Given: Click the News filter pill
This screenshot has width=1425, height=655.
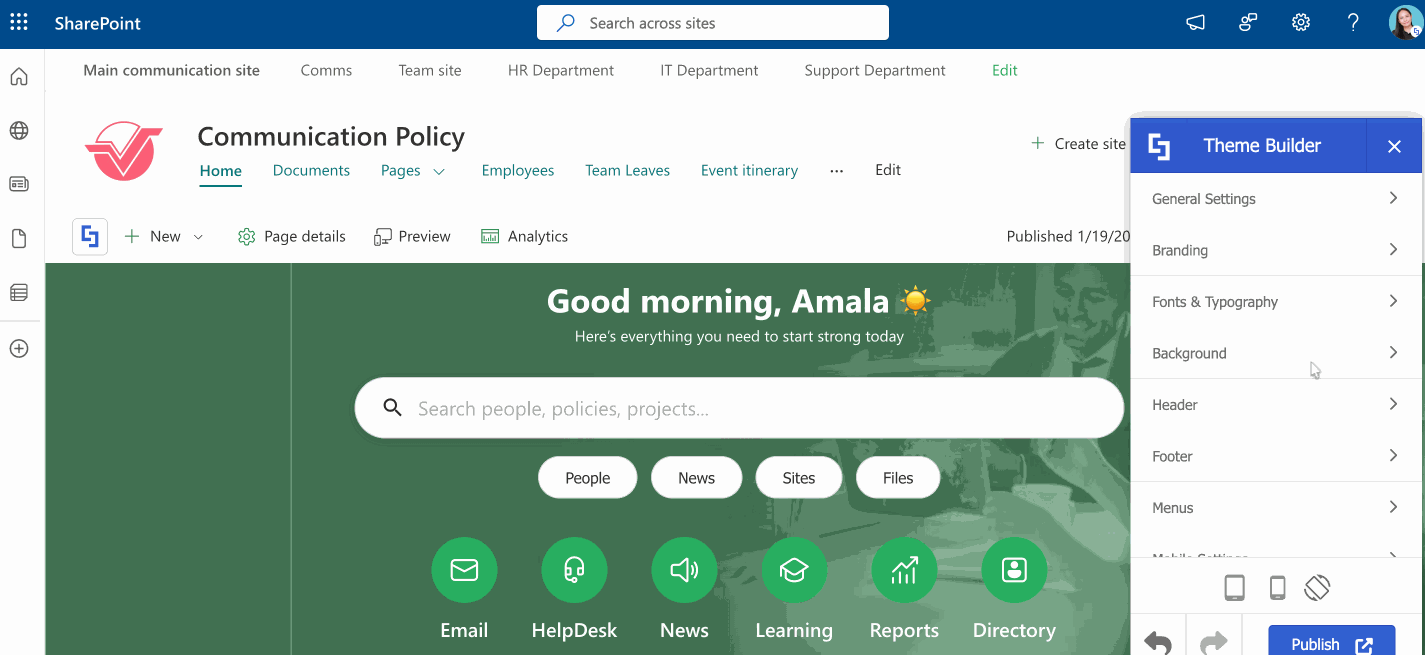Looking at the screenshot, I should pos(696,478).
